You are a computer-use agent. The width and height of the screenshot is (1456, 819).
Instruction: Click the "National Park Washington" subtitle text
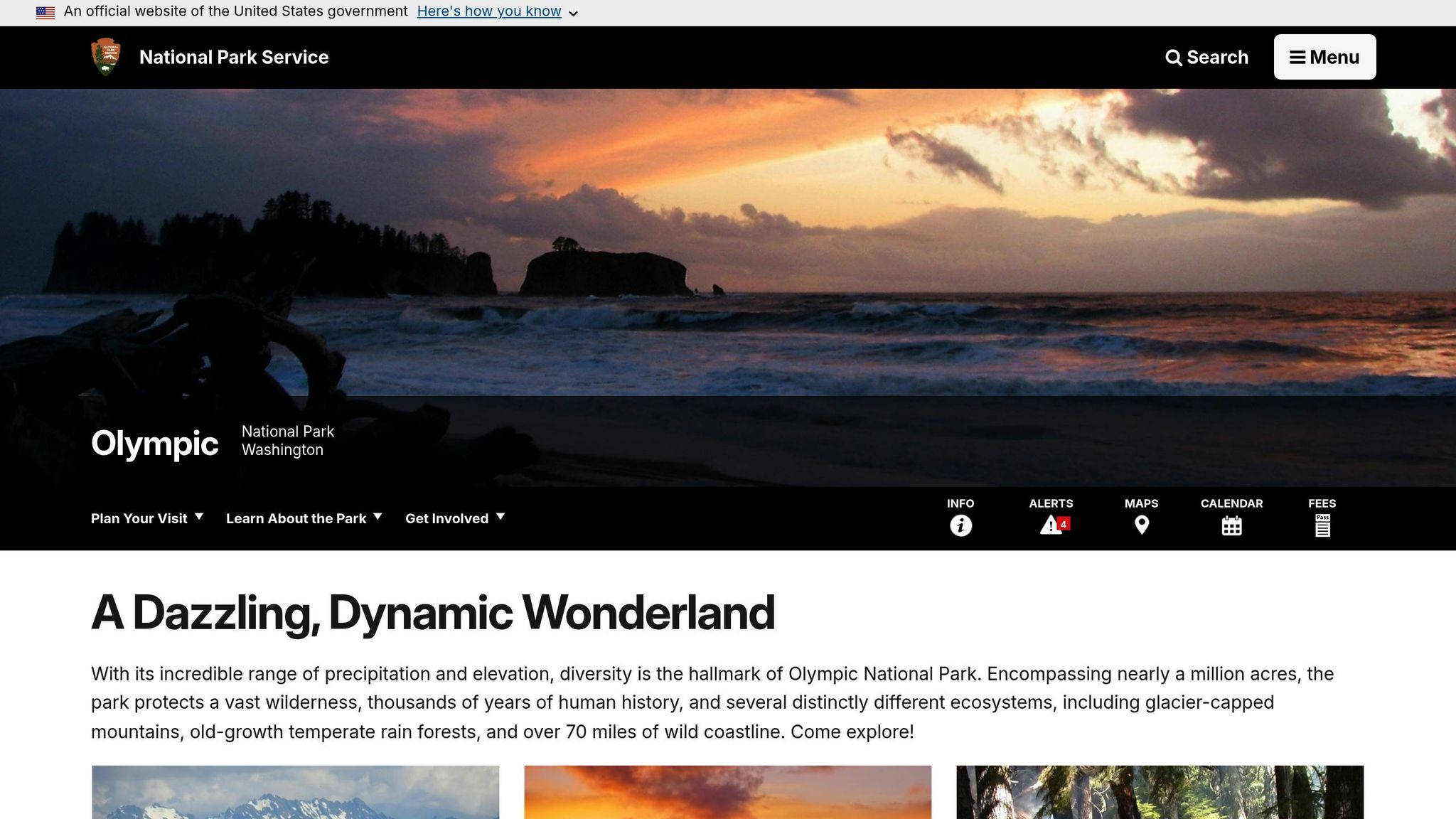(x=288, y=441)
